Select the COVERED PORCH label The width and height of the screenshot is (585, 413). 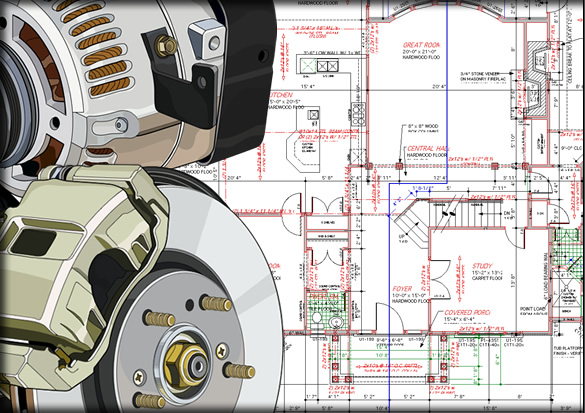(467, 313)
